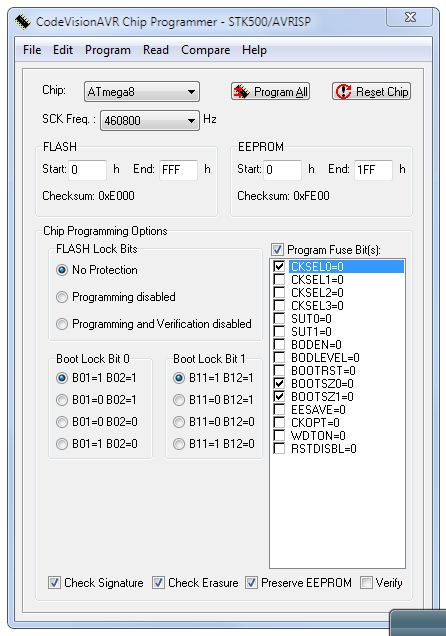Click the Reset Chip red icon

pos(343,92)
